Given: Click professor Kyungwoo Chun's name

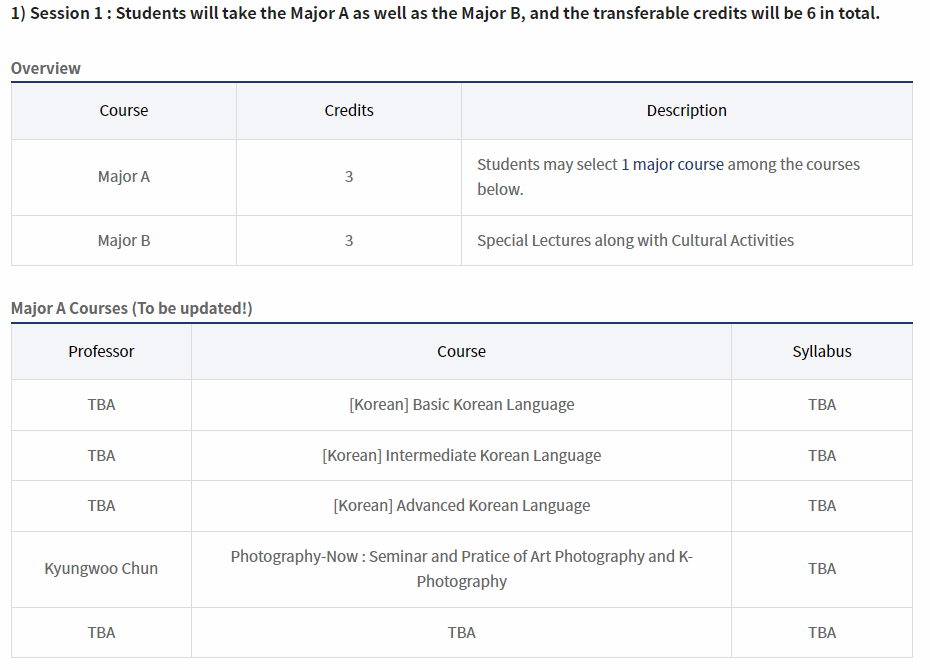Looking at the screenshot, I should 101,569.
